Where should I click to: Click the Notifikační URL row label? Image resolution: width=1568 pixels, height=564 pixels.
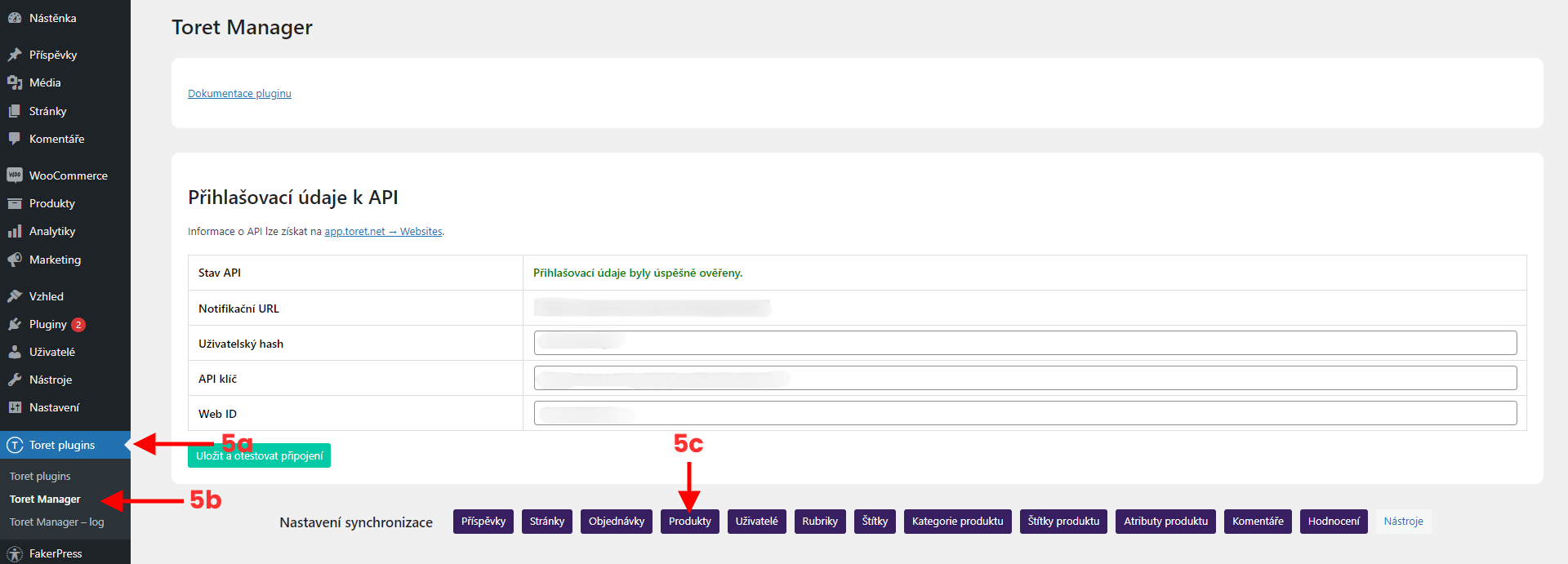[238, 309]
